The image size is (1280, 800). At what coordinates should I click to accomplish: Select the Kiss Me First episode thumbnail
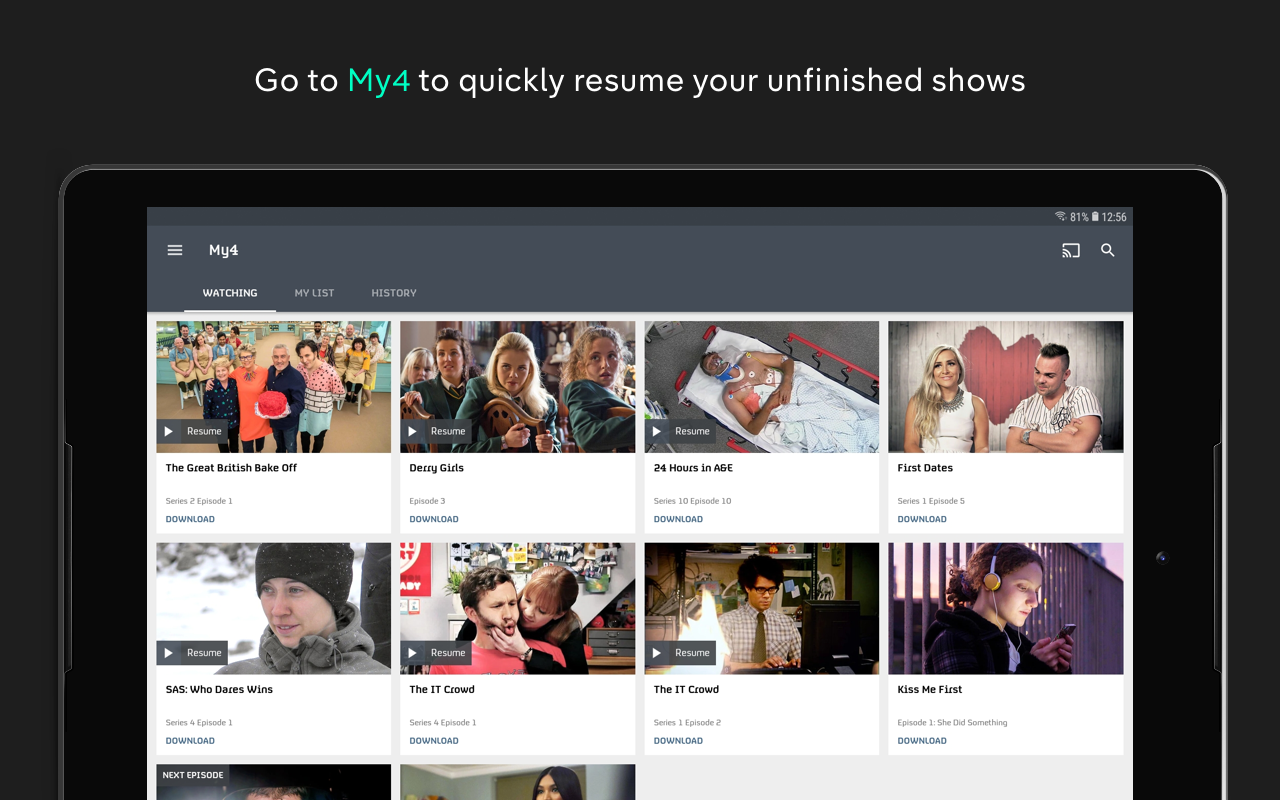pyautogui.click(x=1005, y=608)
